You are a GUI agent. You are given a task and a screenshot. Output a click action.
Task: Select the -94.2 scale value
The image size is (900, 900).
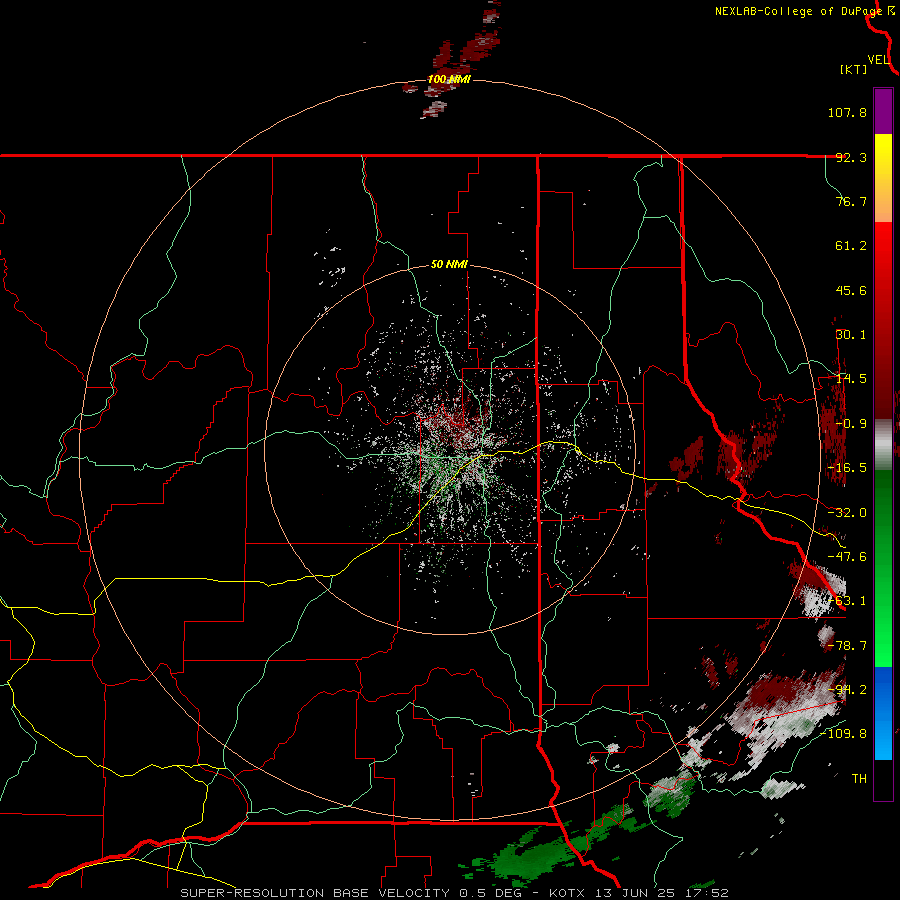pos(847,690)
